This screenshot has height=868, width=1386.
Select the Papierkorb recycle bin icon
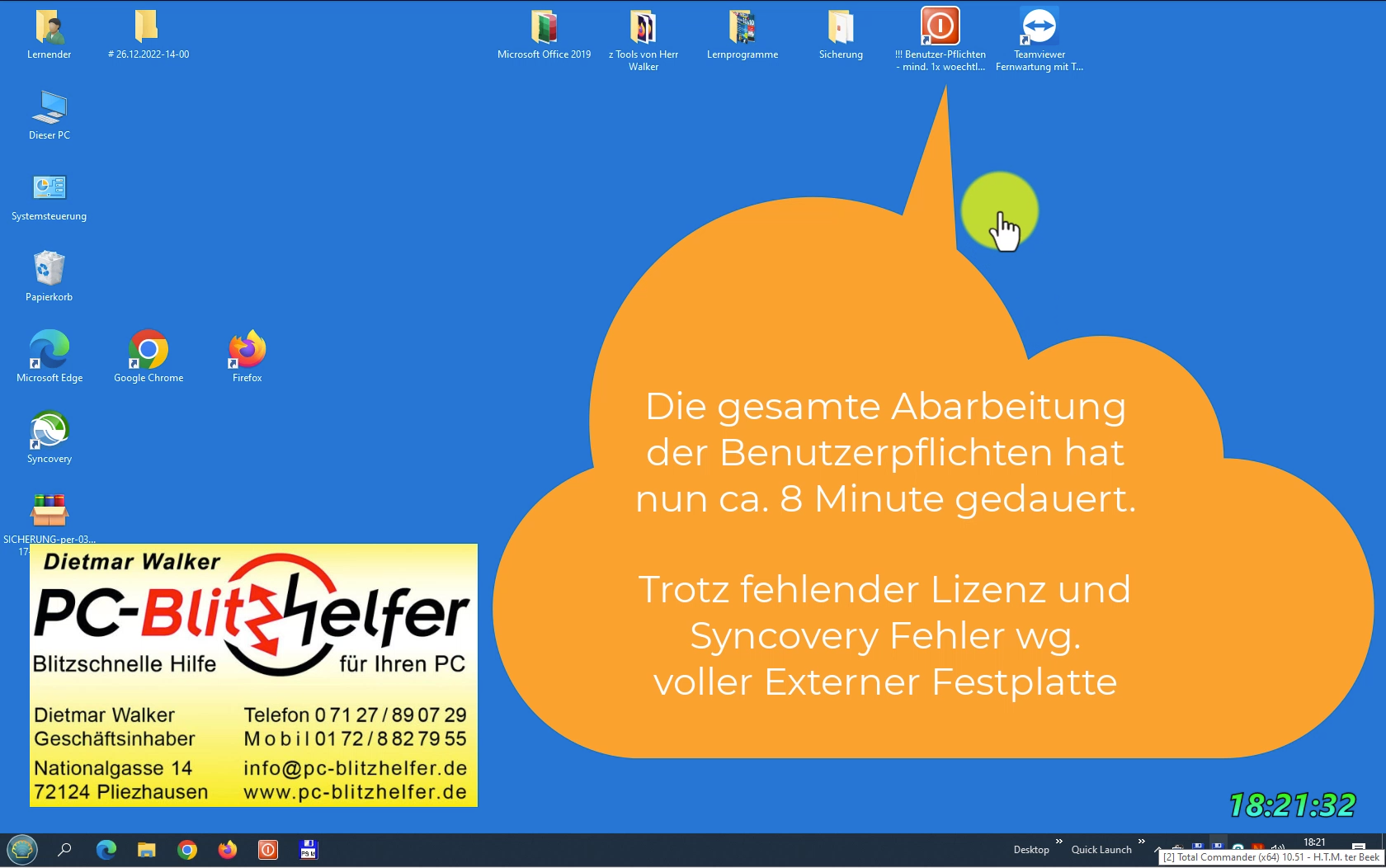[x=49, y=270]
